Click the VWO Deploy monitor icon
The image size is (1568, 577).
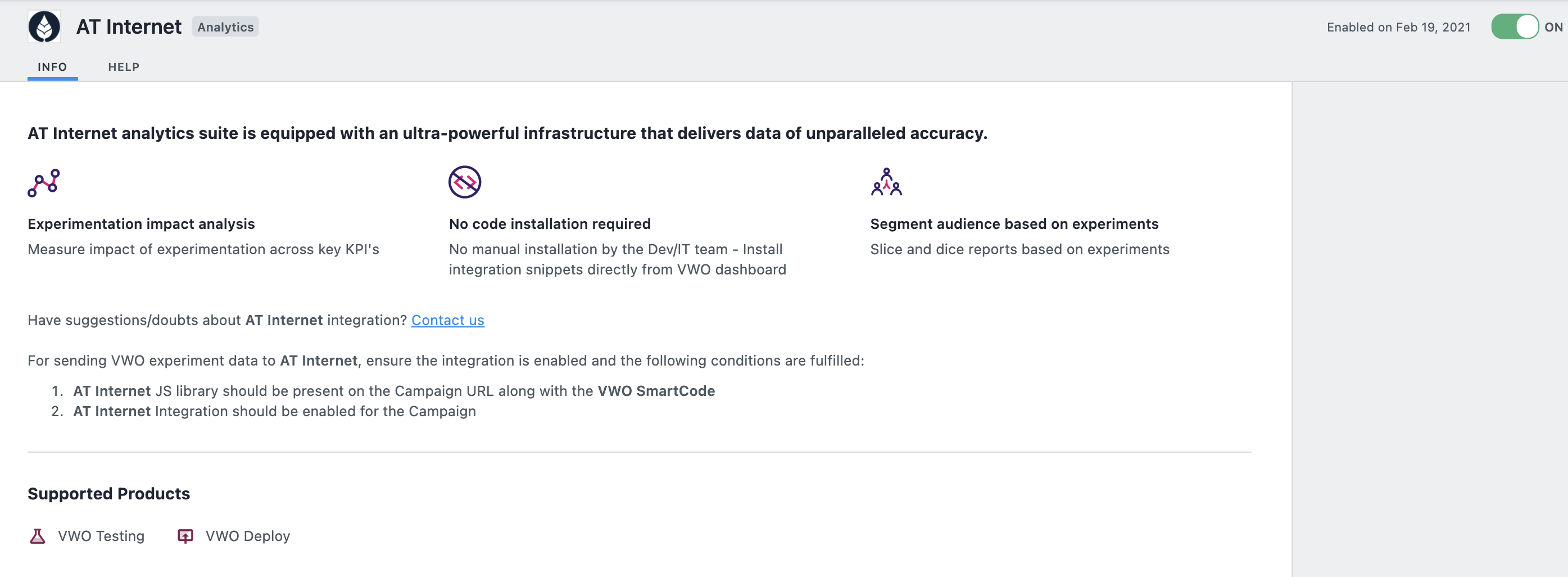point(185,536)
